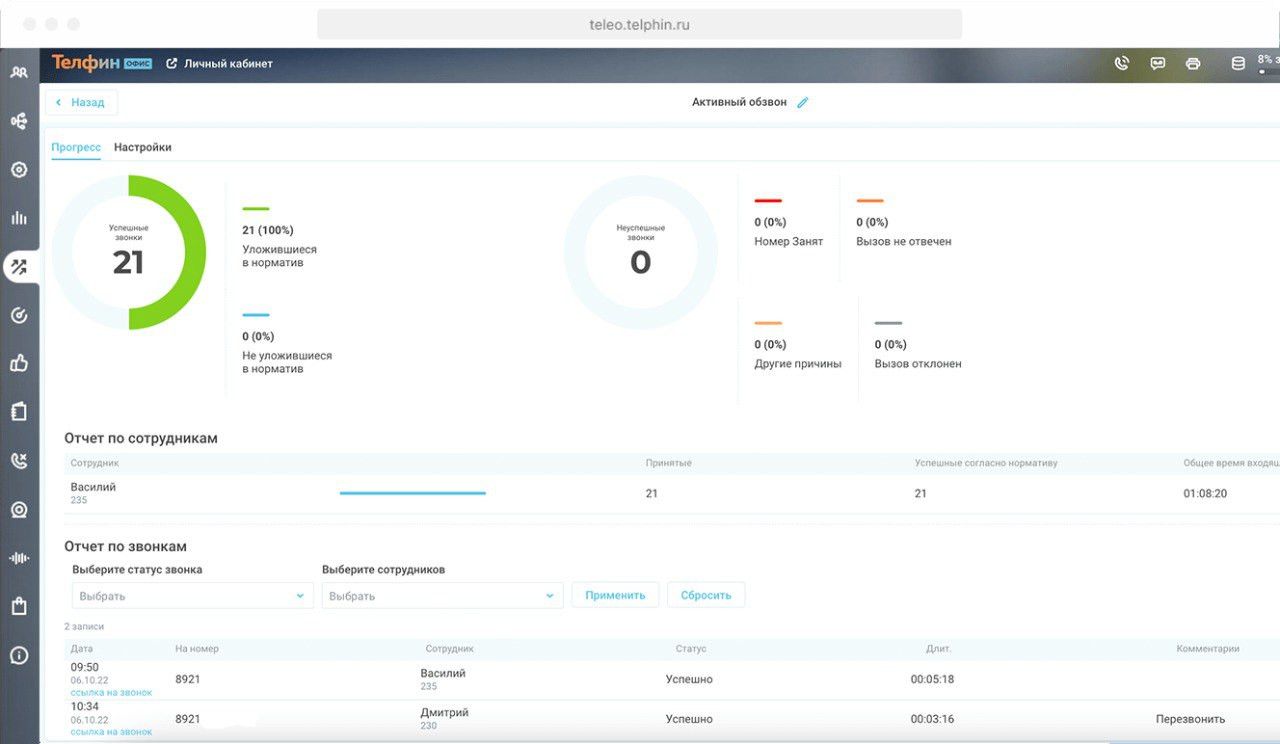The image size is (1280, 744).
Task: Expand the Выберите сотрудников dropdown
Action: click(x=441, y=596)
